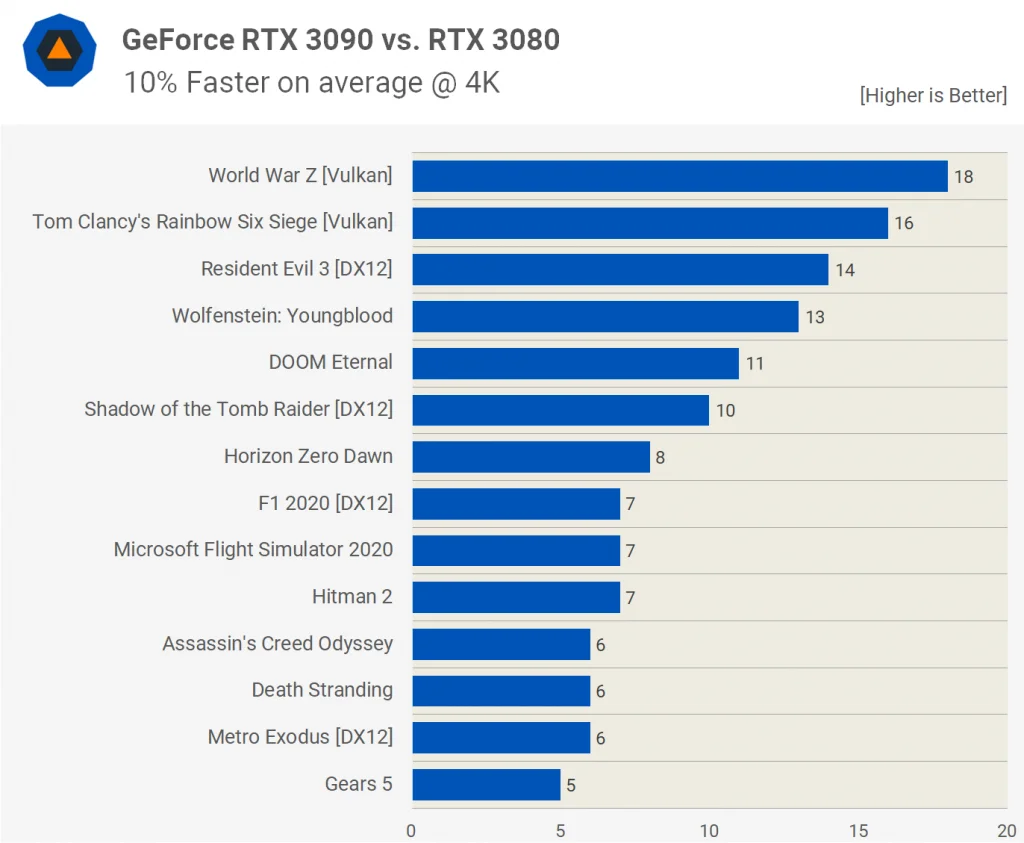1024x843 pixels.
Task: Click the value 18 next to World War Z
Action: pyautogui.click(x=964, y=177)
